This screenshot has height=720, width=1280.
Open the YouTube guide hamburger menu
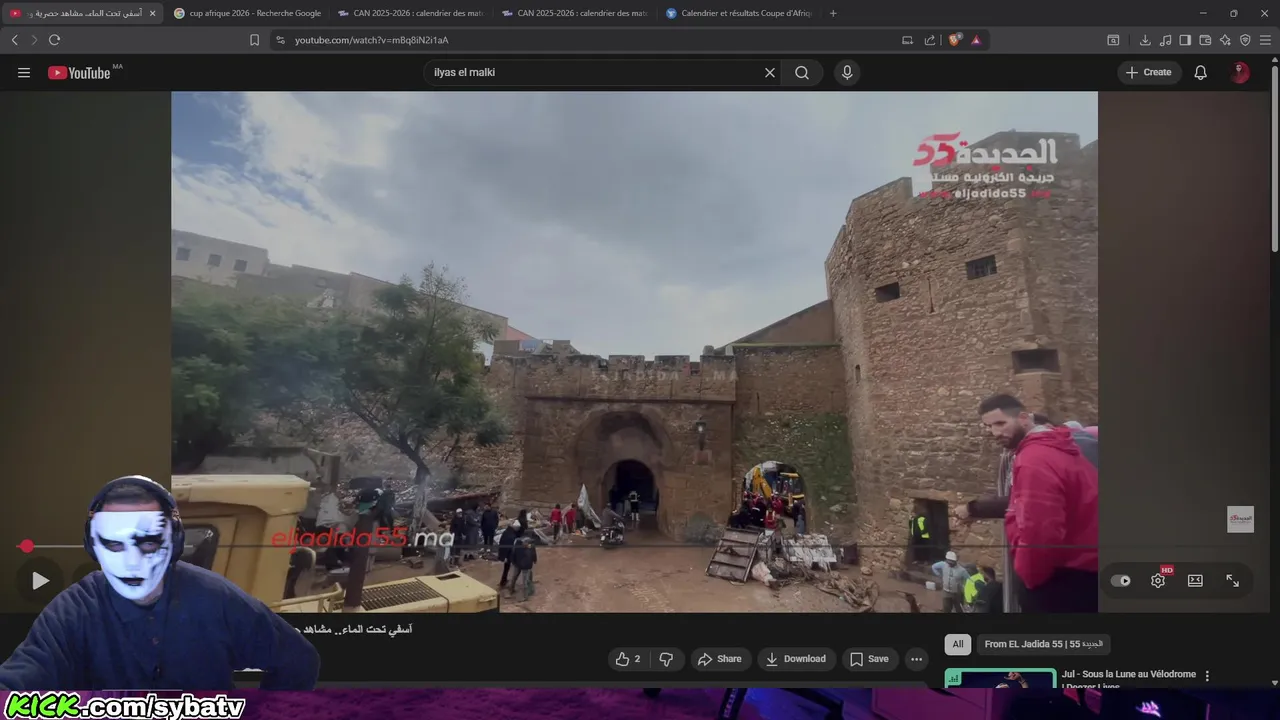[24, 72]
